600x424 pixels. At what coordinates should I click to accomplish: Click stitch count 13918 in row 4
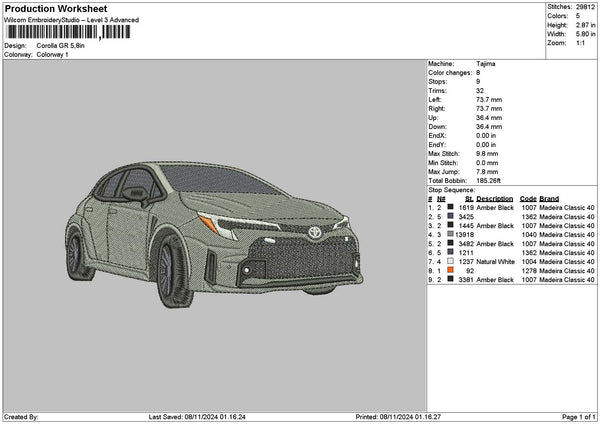tap(465, 235)
